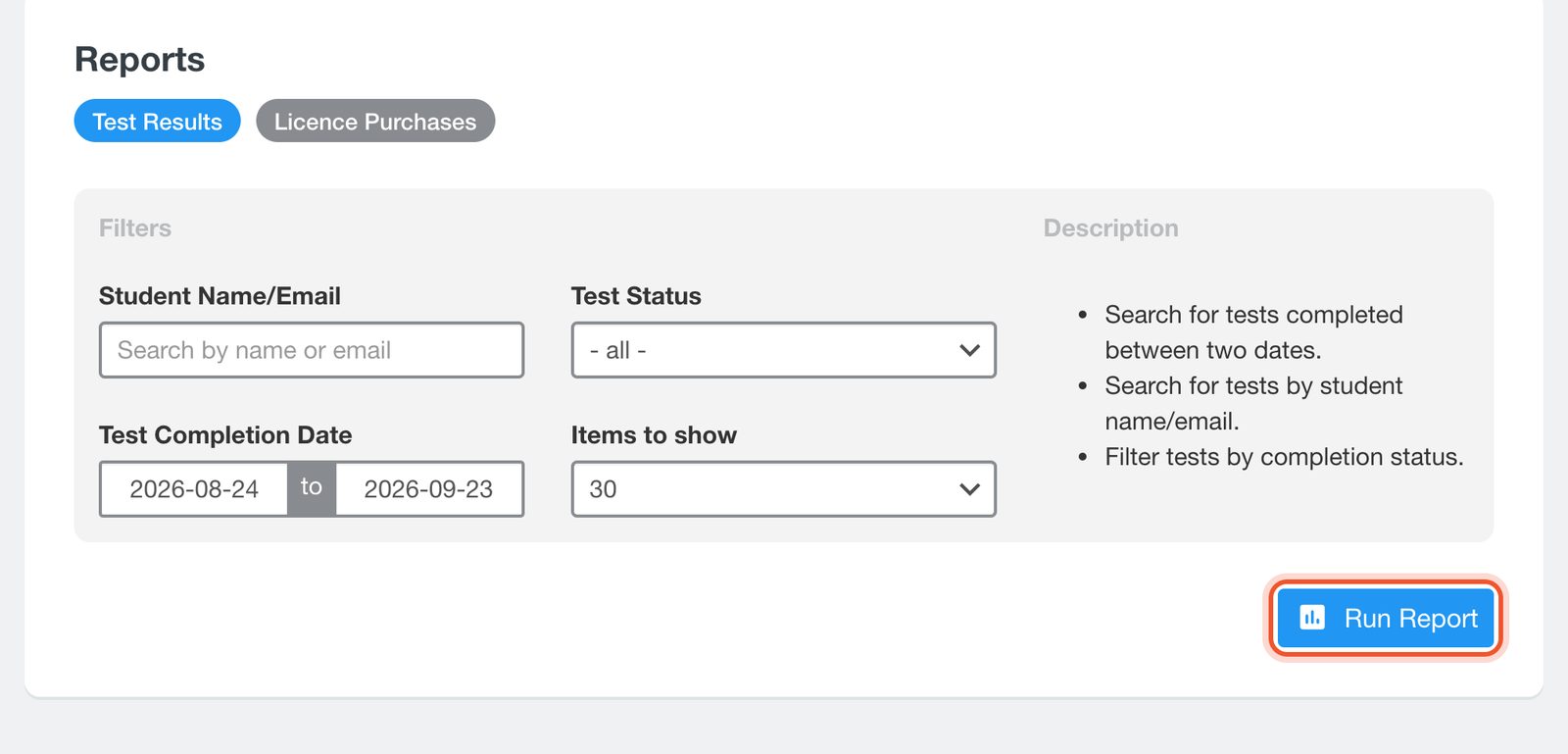1568x754 pixels.
Task: Switch to the Test Results tab
Action: tap(157, 121)
